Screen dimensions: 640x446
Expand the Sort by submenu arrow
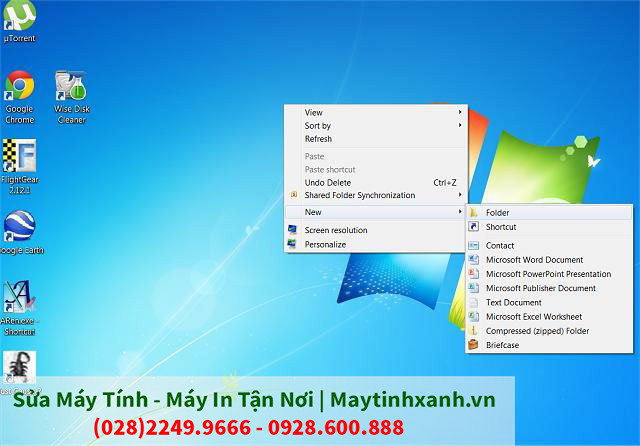pos(460,125)
